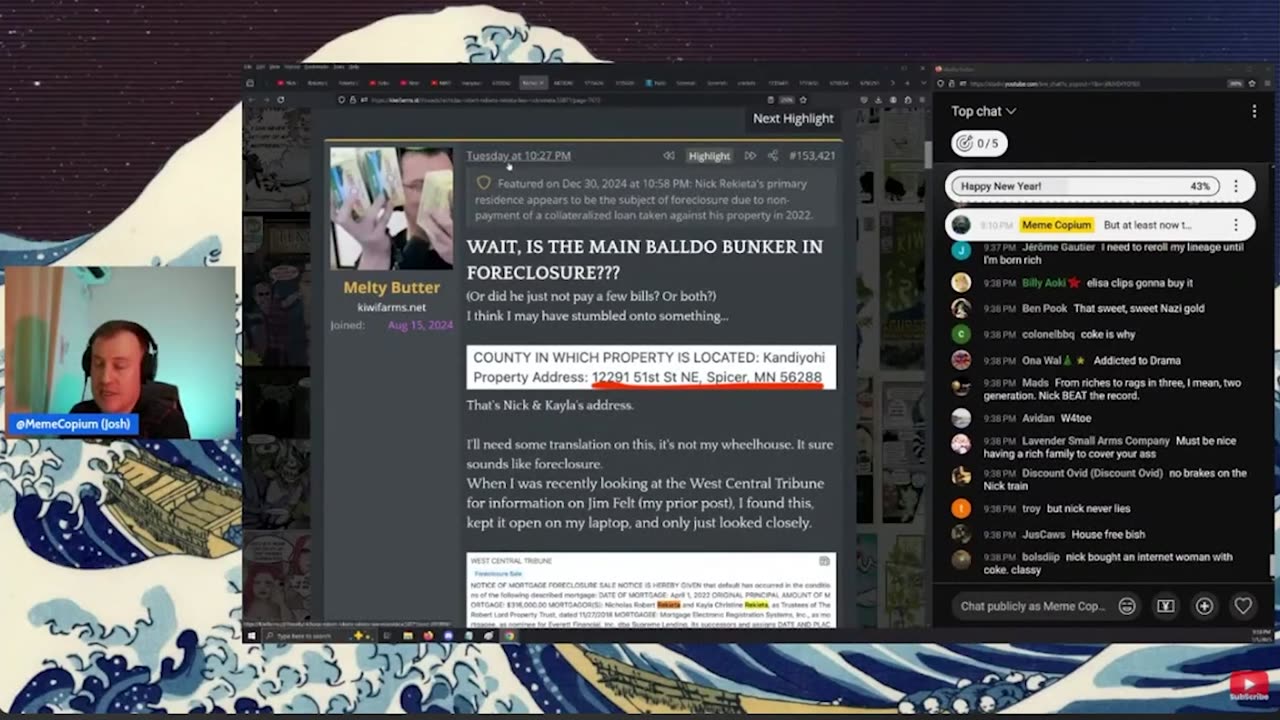
Task: Open post number #153,421 link
Action: [812, 156]
